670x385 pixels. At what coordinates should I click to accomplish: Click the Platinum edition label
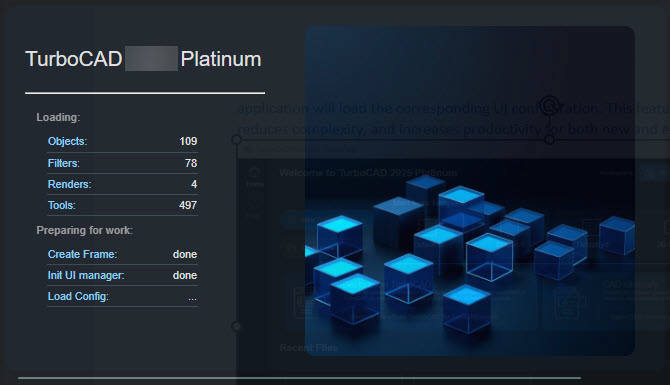click(220, 59)
